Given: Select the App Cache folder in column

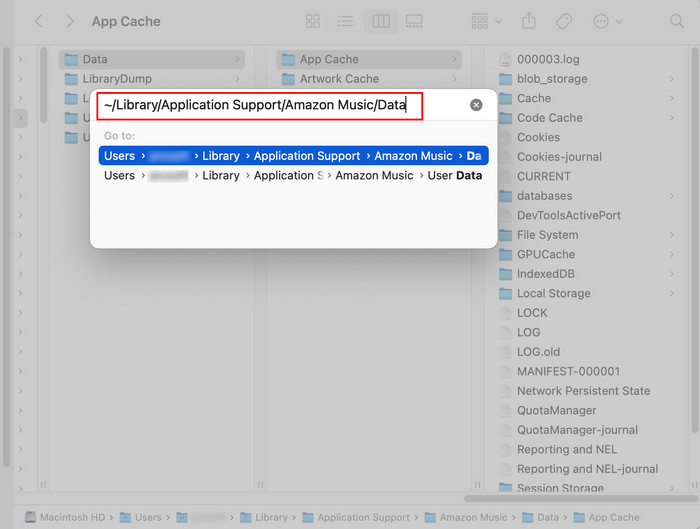Looking at the screenshot, I should (369, 59).
